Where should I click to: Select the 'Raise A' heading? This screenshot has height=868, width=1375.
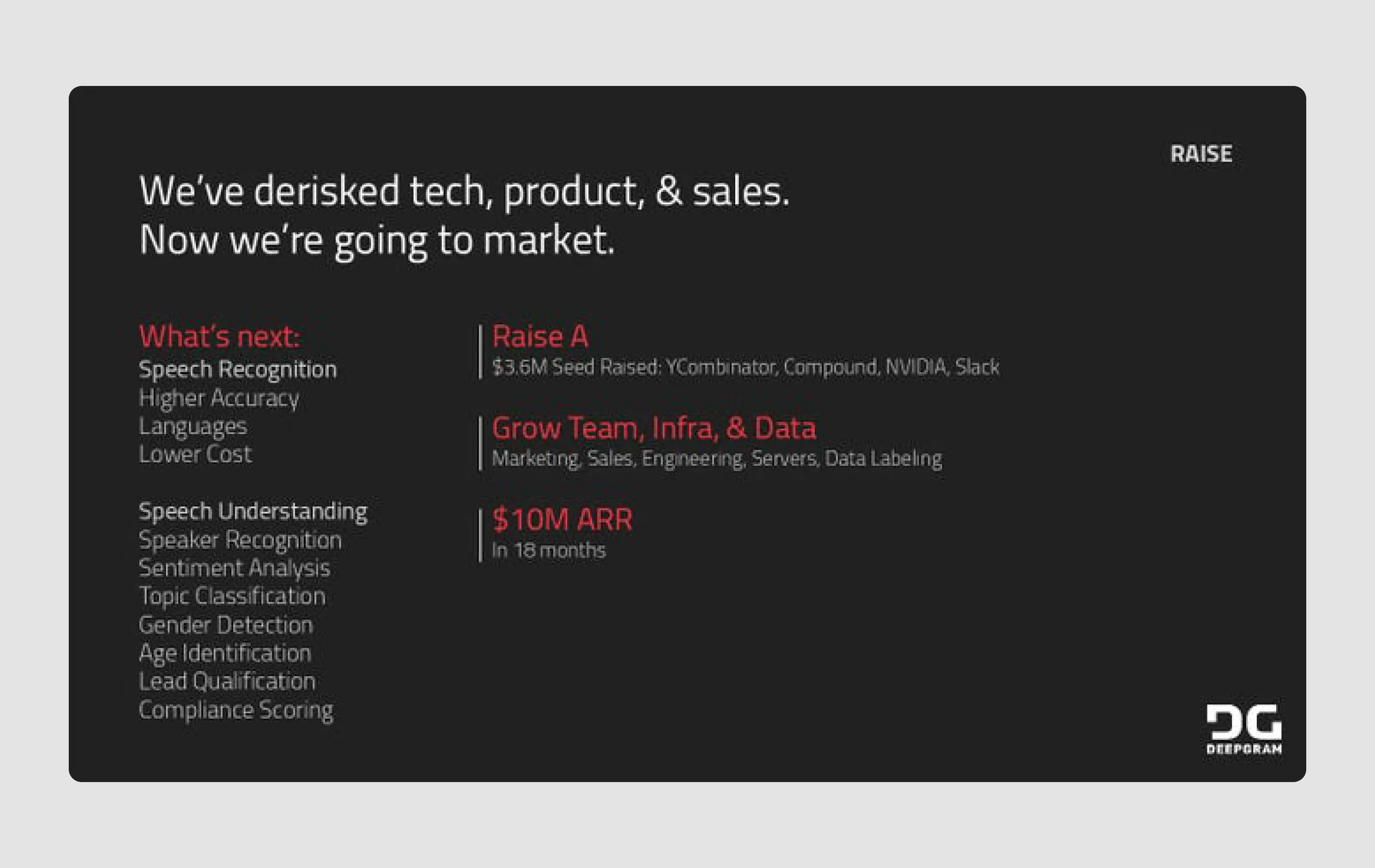click(541, 336)
